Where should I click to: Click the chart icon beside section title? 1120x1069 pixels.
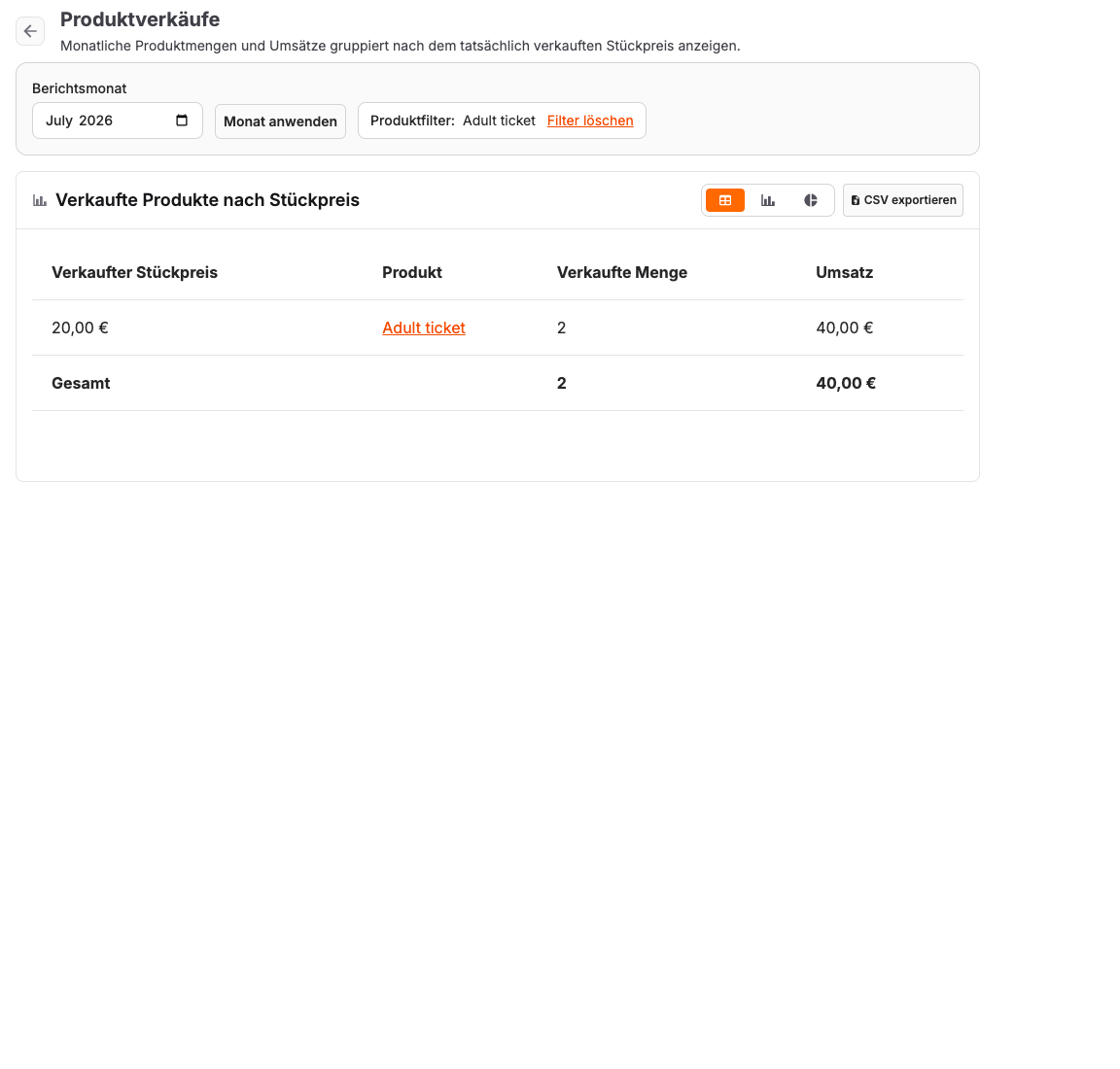40,200
